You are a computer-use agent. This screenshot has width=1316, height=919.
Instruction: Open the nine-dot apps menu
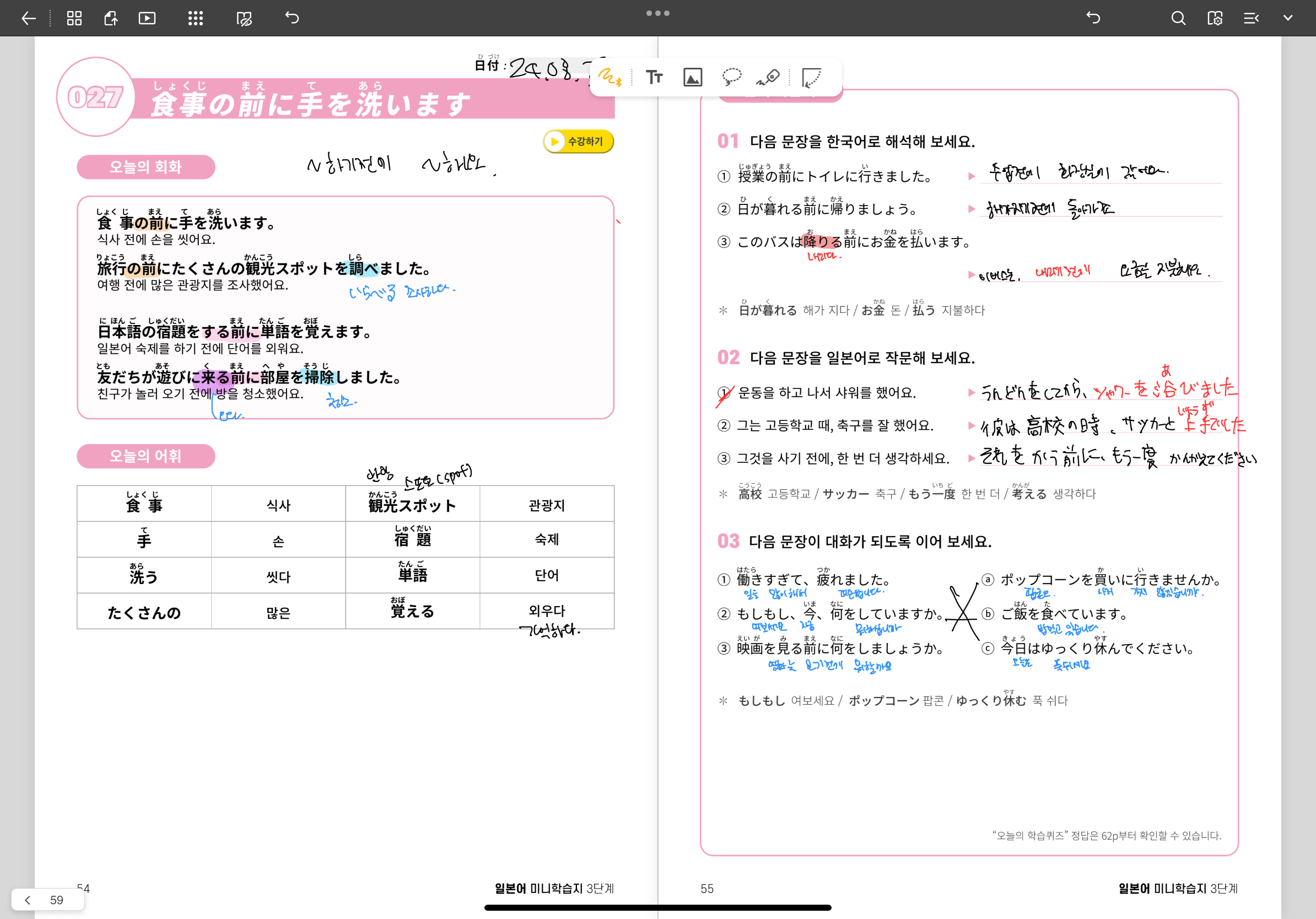[x=196, y=18]
